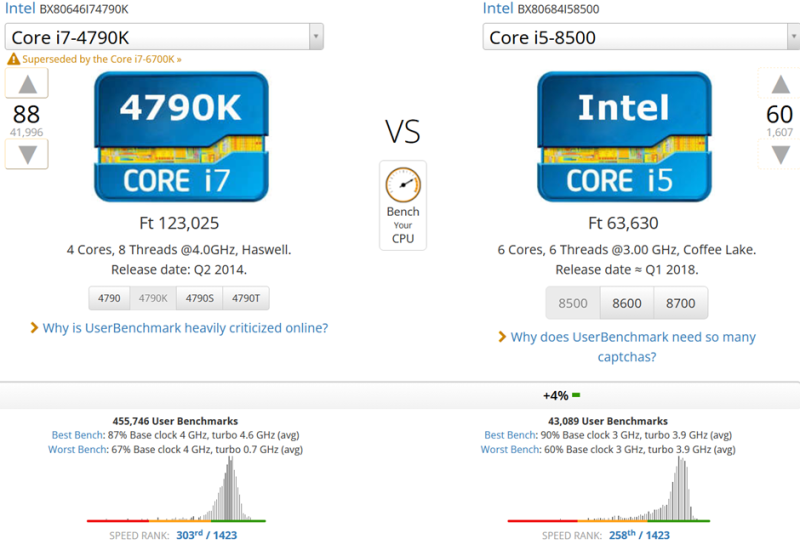The height and width of the screenshot is (550, 800).
Task: Downvote the Core i7-4790K
Action: coord(27,153)
